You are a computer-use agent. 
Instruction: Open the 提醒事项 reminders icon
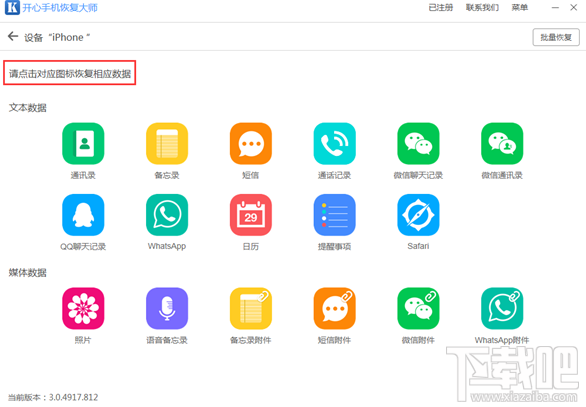pos(334,215)
